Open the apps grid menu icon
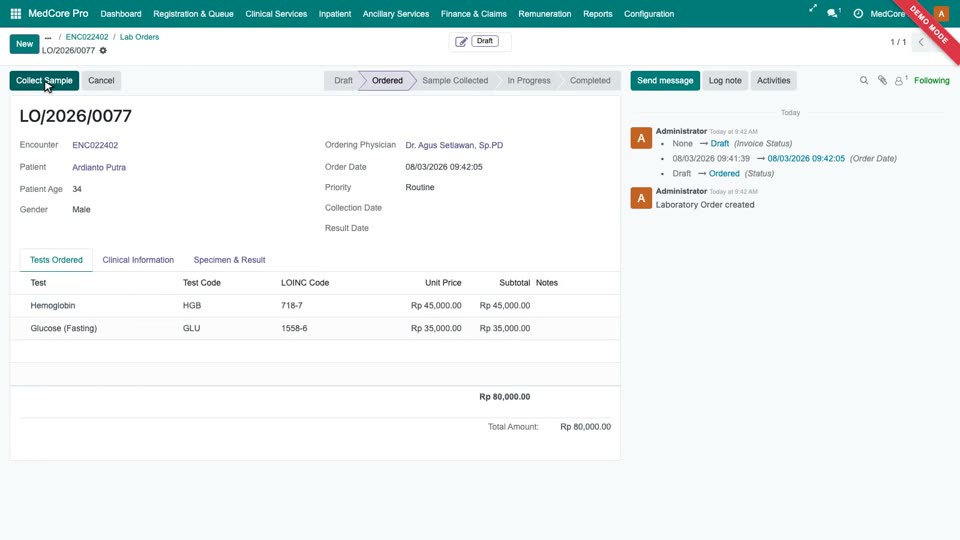This screenshot has height=540, width=960. [x=16, y=13]
